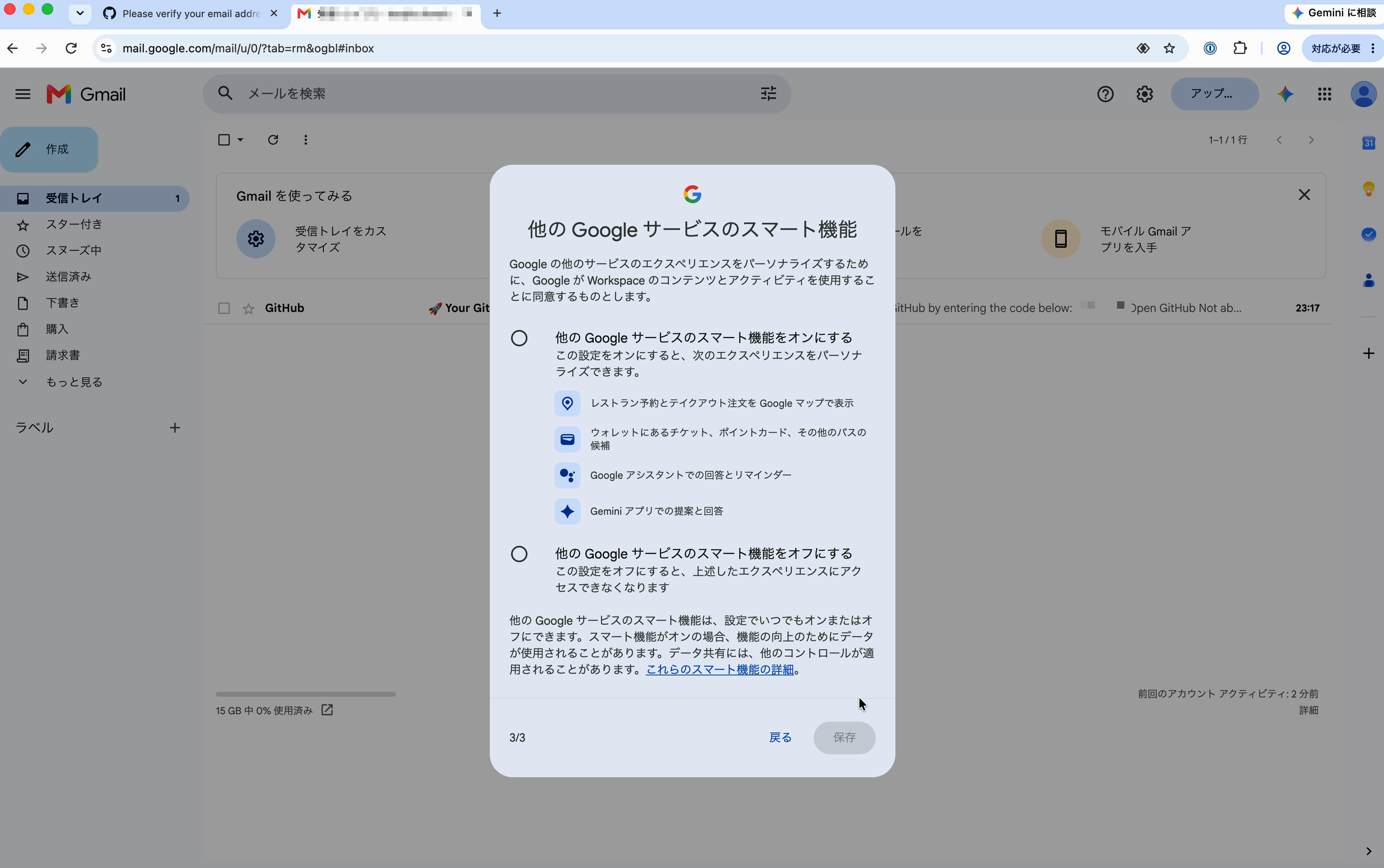
Task: Open Google Tasks side panel icon
Action: tap(1368, 233)
